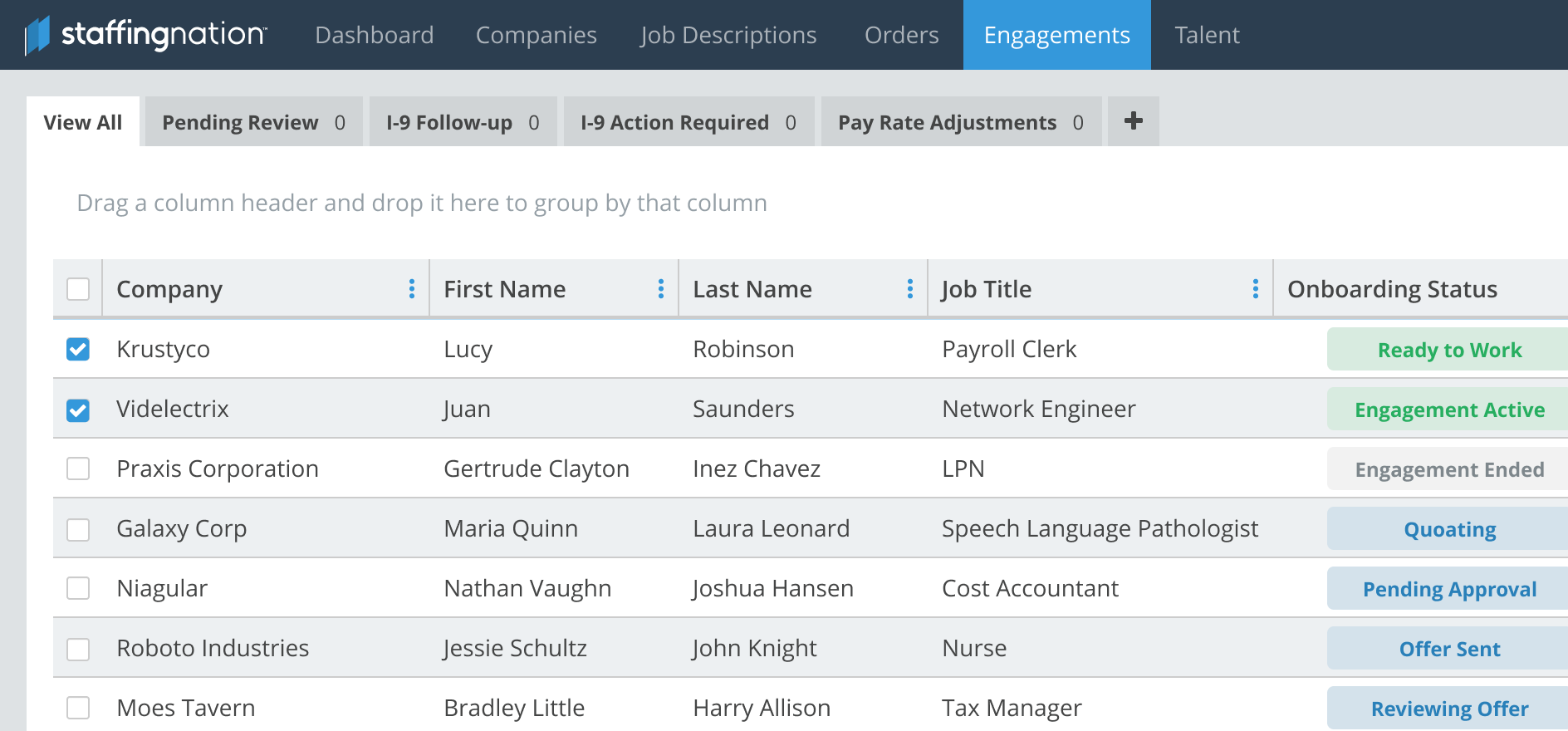This screenshot has width=1568, height=731.
Task: Switch to Pending Review tab
Action: click(x=254, y=121)
